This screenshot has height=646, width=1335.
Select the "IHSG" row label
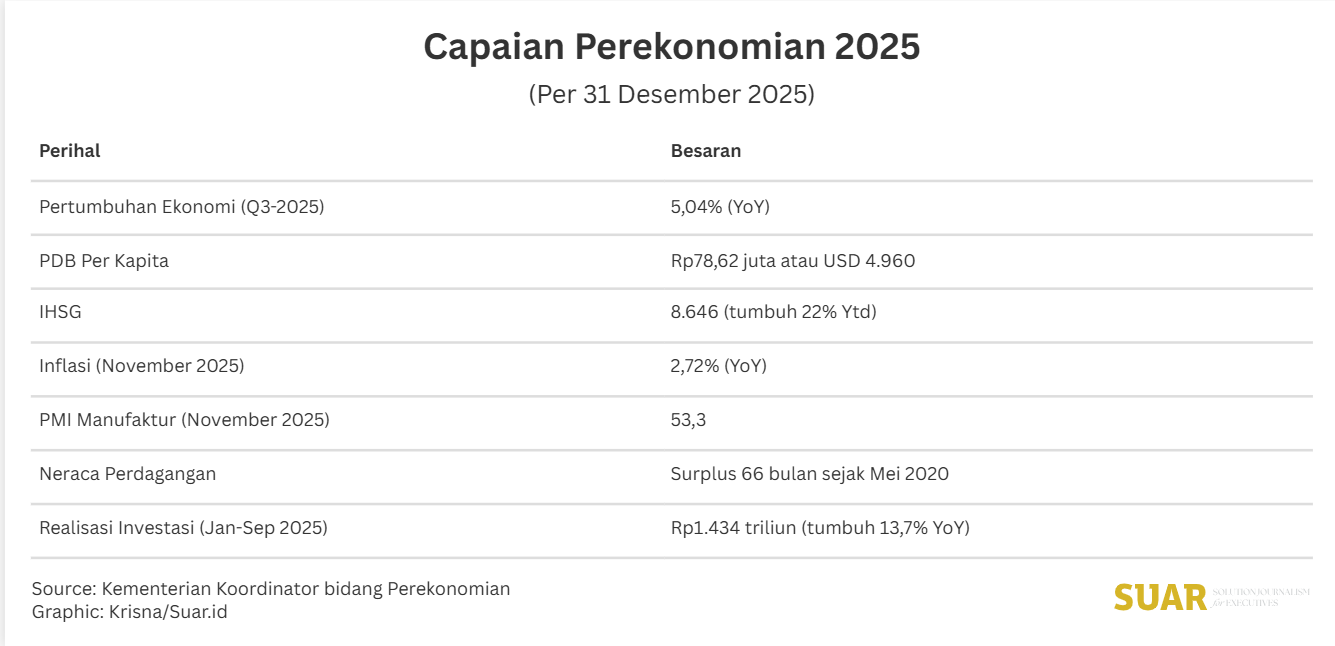[60, 312]
